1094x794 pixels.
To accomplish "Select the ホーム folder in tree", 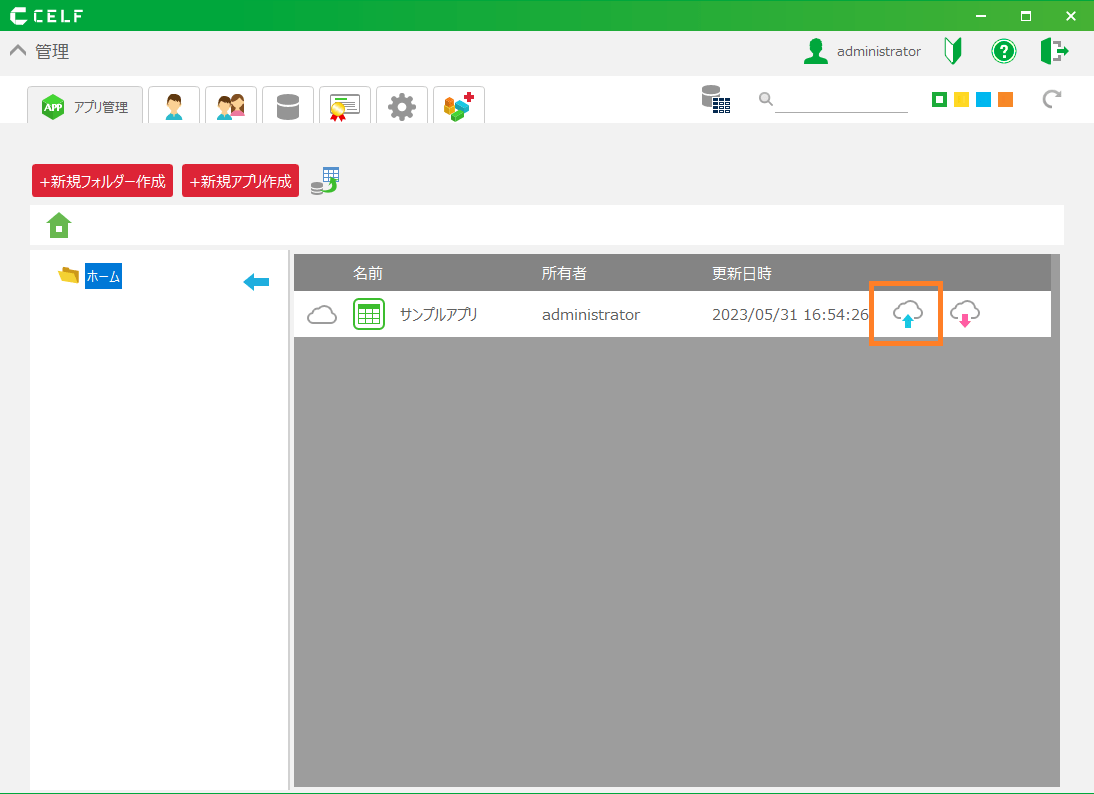I will [x=103, y=277].
